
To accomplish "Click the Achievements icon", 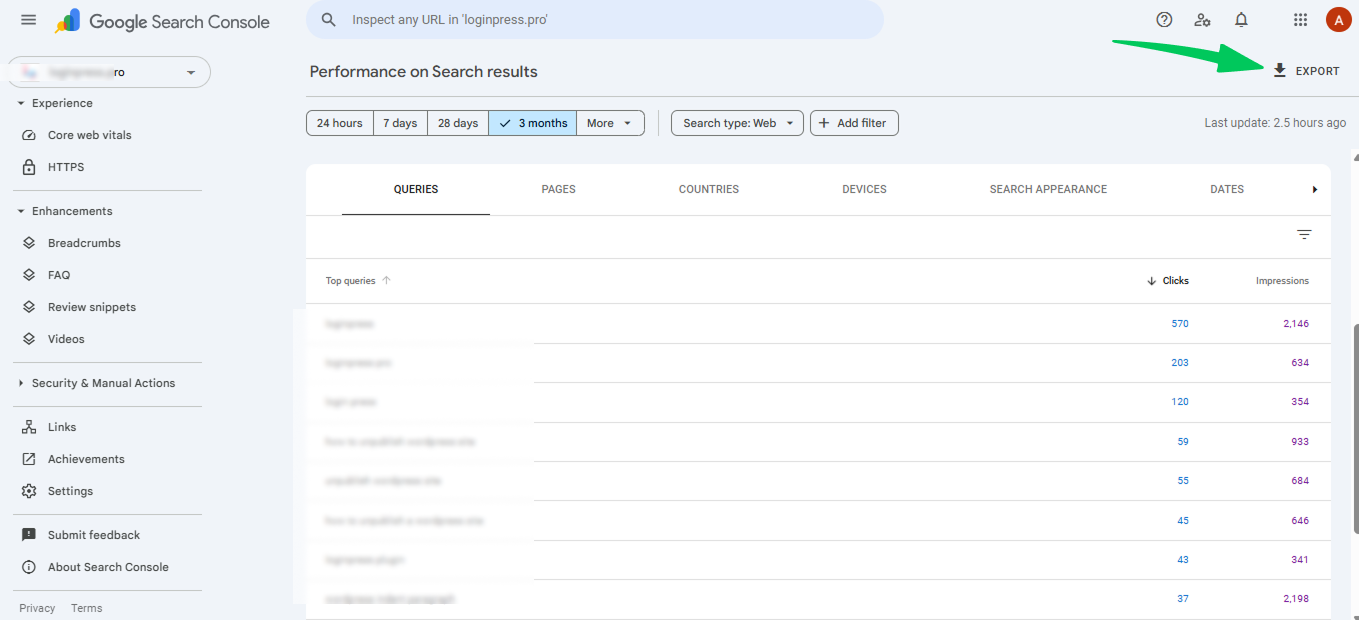I will [x=29, y=459].
